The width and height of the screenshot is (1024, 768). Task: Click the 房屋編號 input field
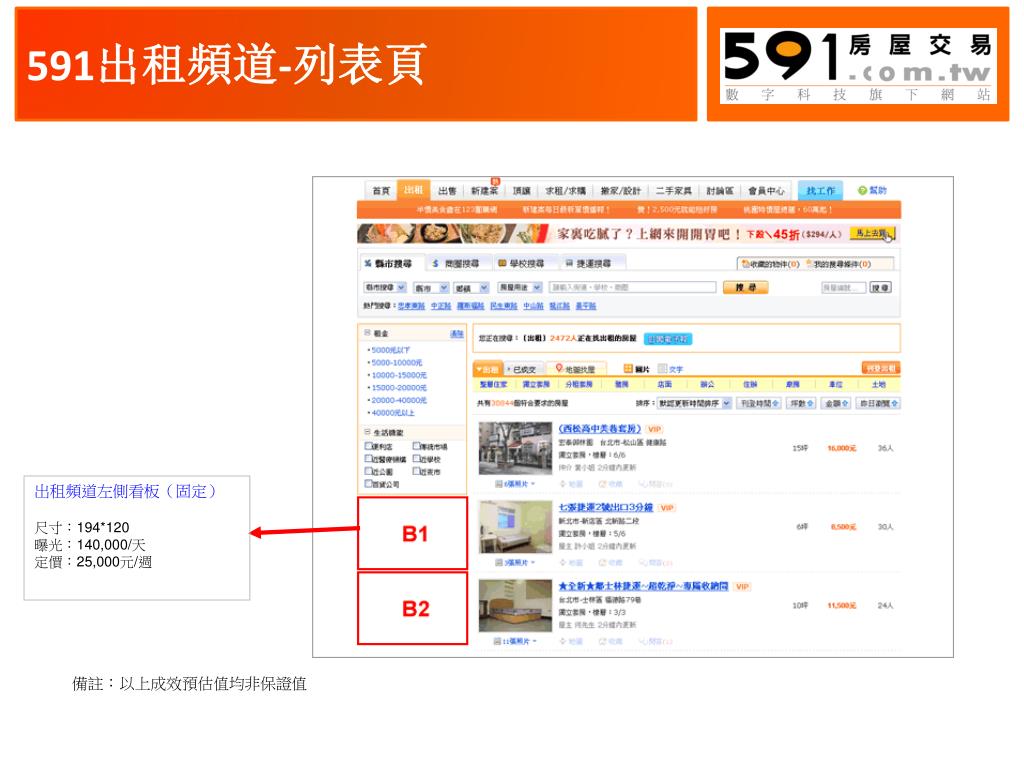pyautogui.click(x=843, y=287)
